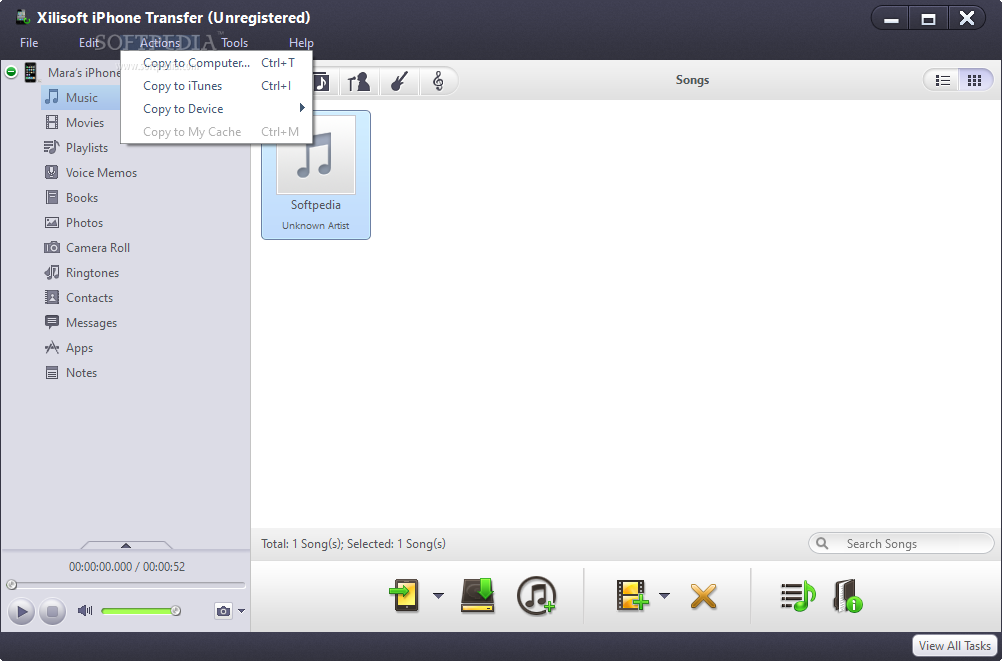Open the Help menu
The height and width of the screenshot is (661, 1002).
click(301, 43)
